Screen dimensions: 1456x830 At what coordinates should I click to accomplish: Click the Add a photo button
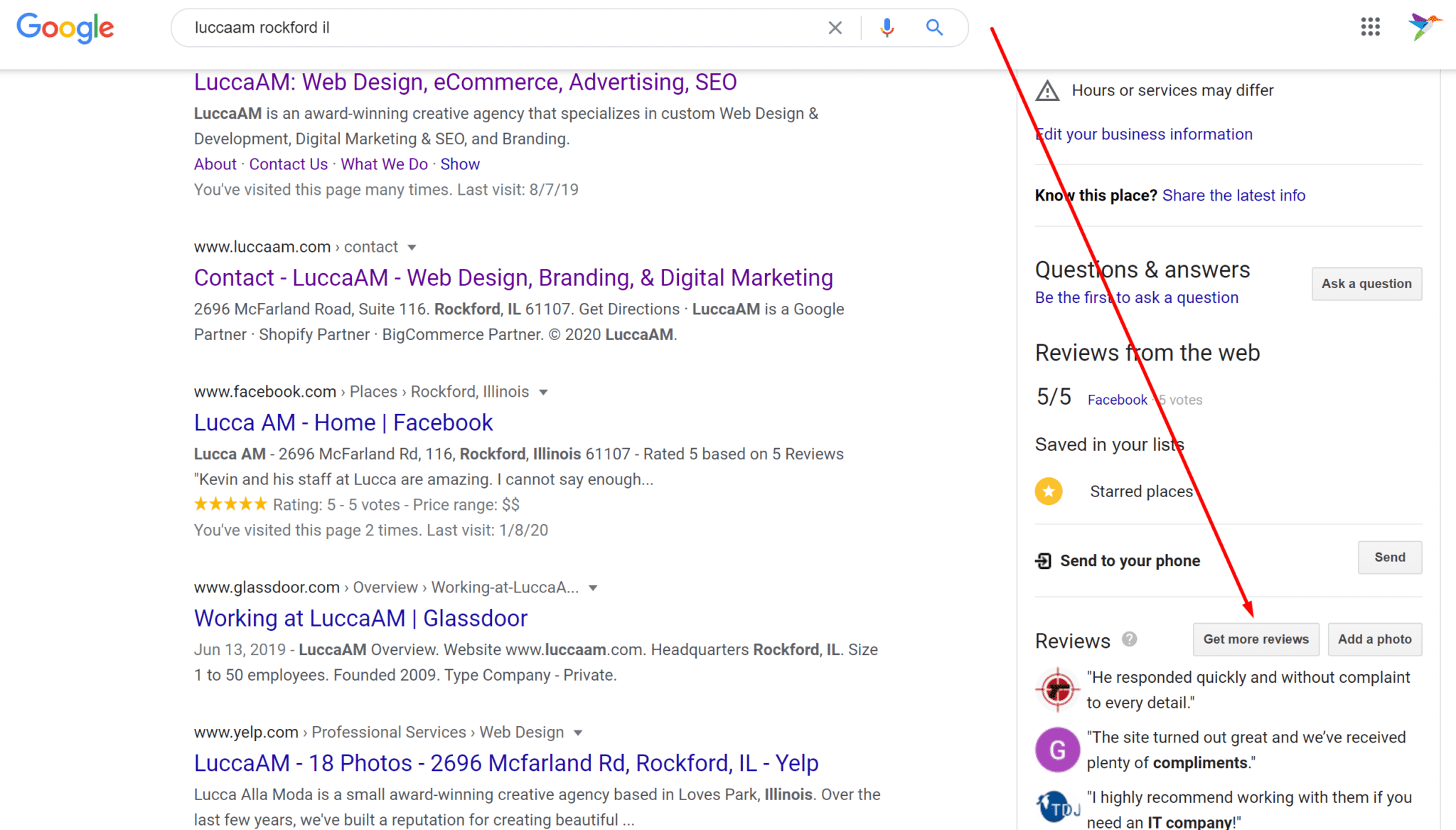1375,639
